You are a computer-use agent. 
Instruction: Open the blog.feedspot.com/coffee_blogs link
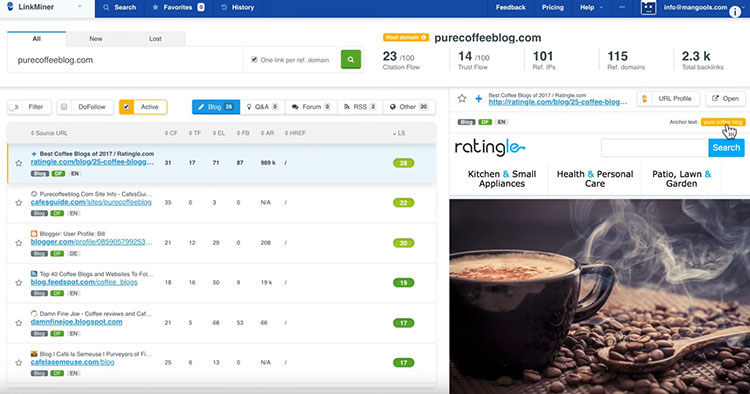[x=84, y=282]
